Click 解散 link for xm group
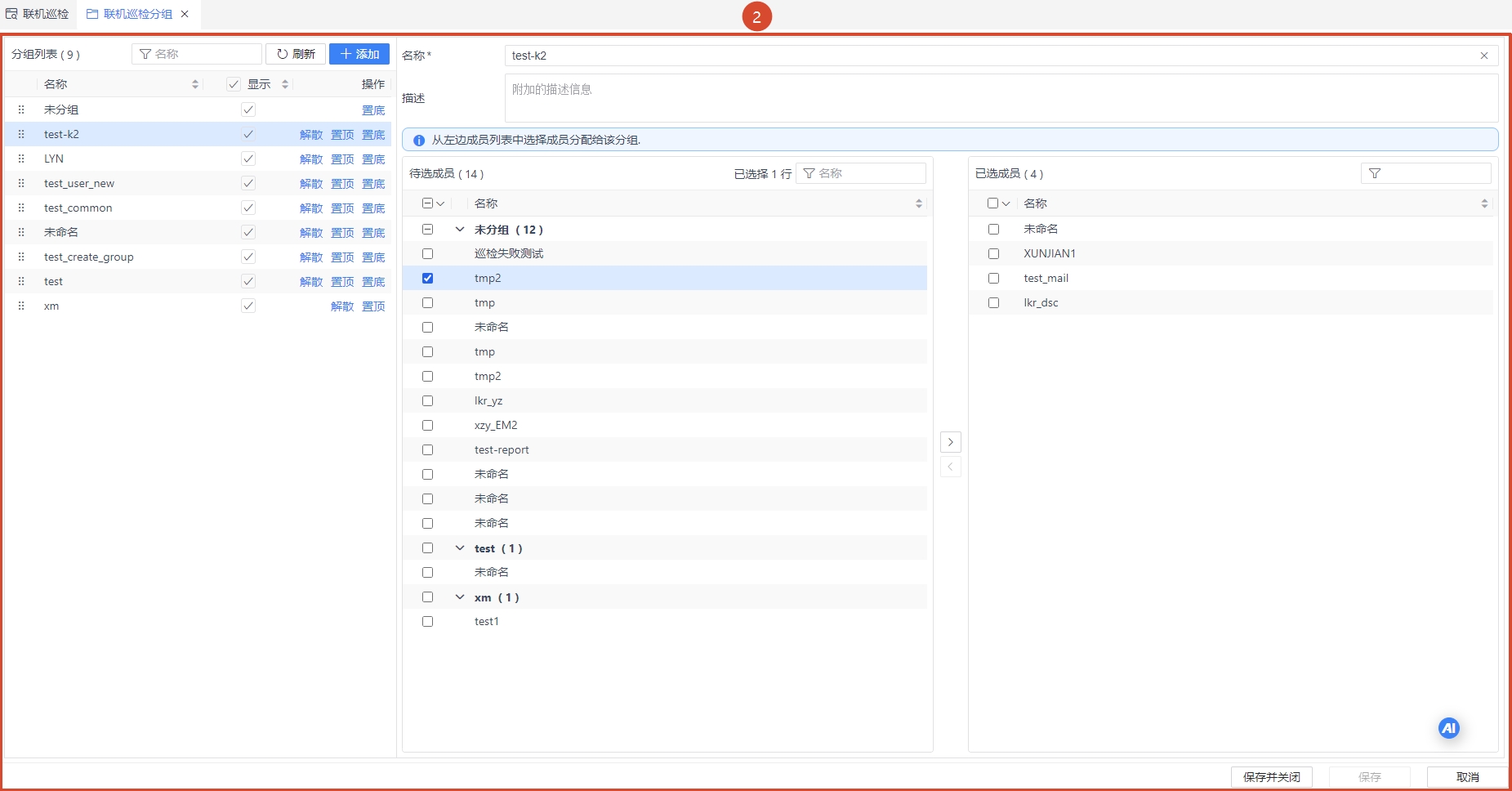Image resolution: width=1512 pixels, height=791 pixels. tap(342, 306)
